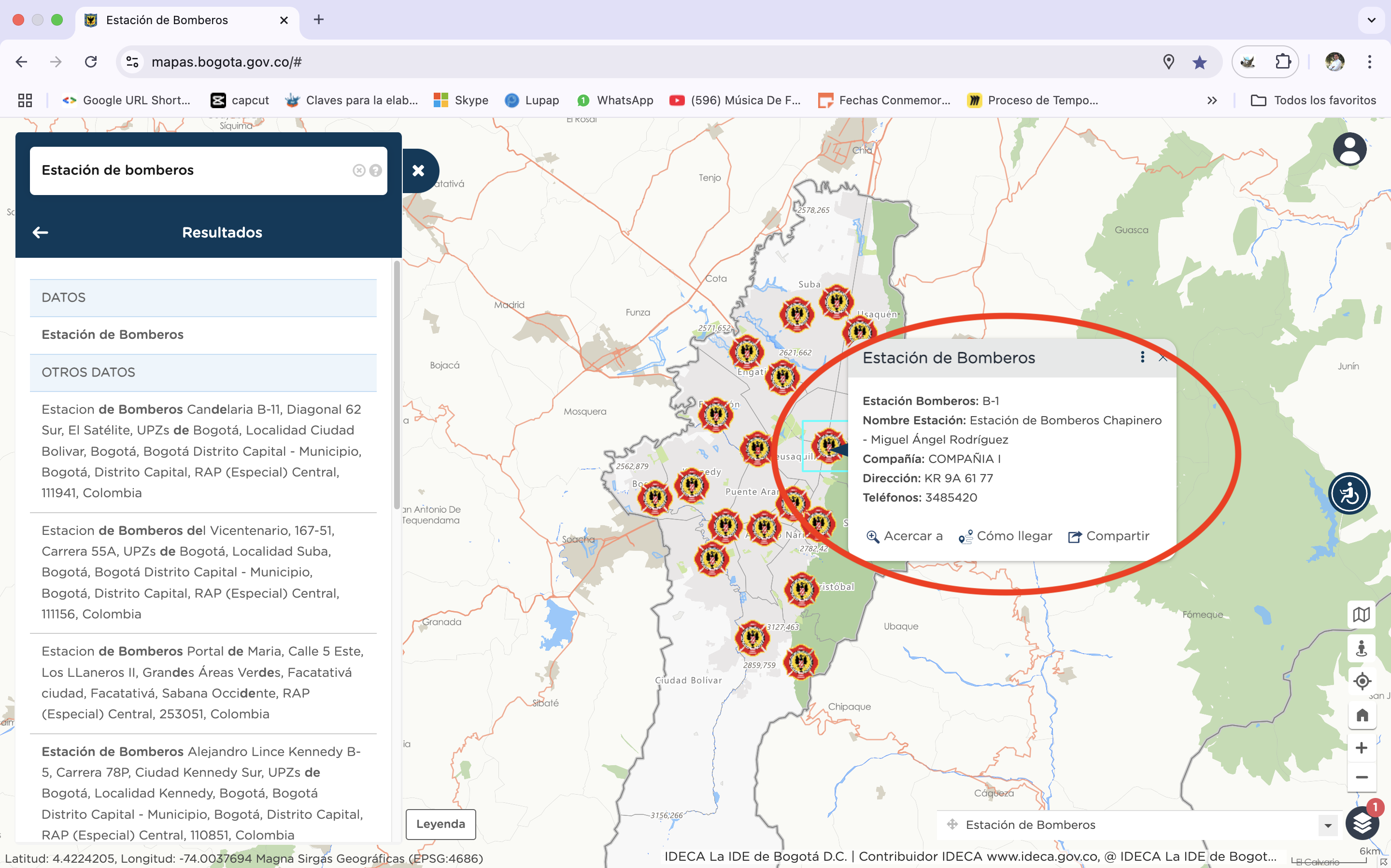Open the Chrome apps grid shortcut
This screenshot has height=868, width=1391.
click(25, 100)
